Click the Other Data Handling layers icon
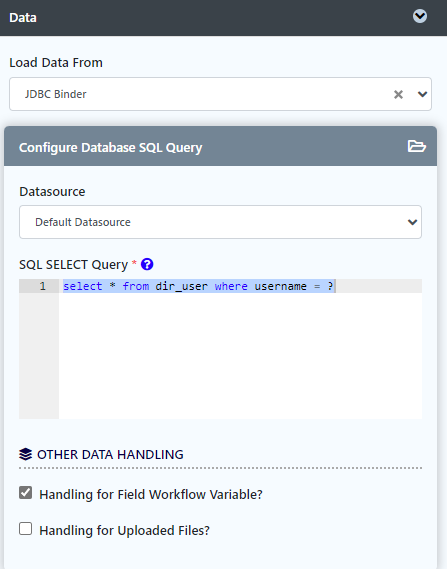Viewport: 447px width, 569px height. [x=25, y=454]
